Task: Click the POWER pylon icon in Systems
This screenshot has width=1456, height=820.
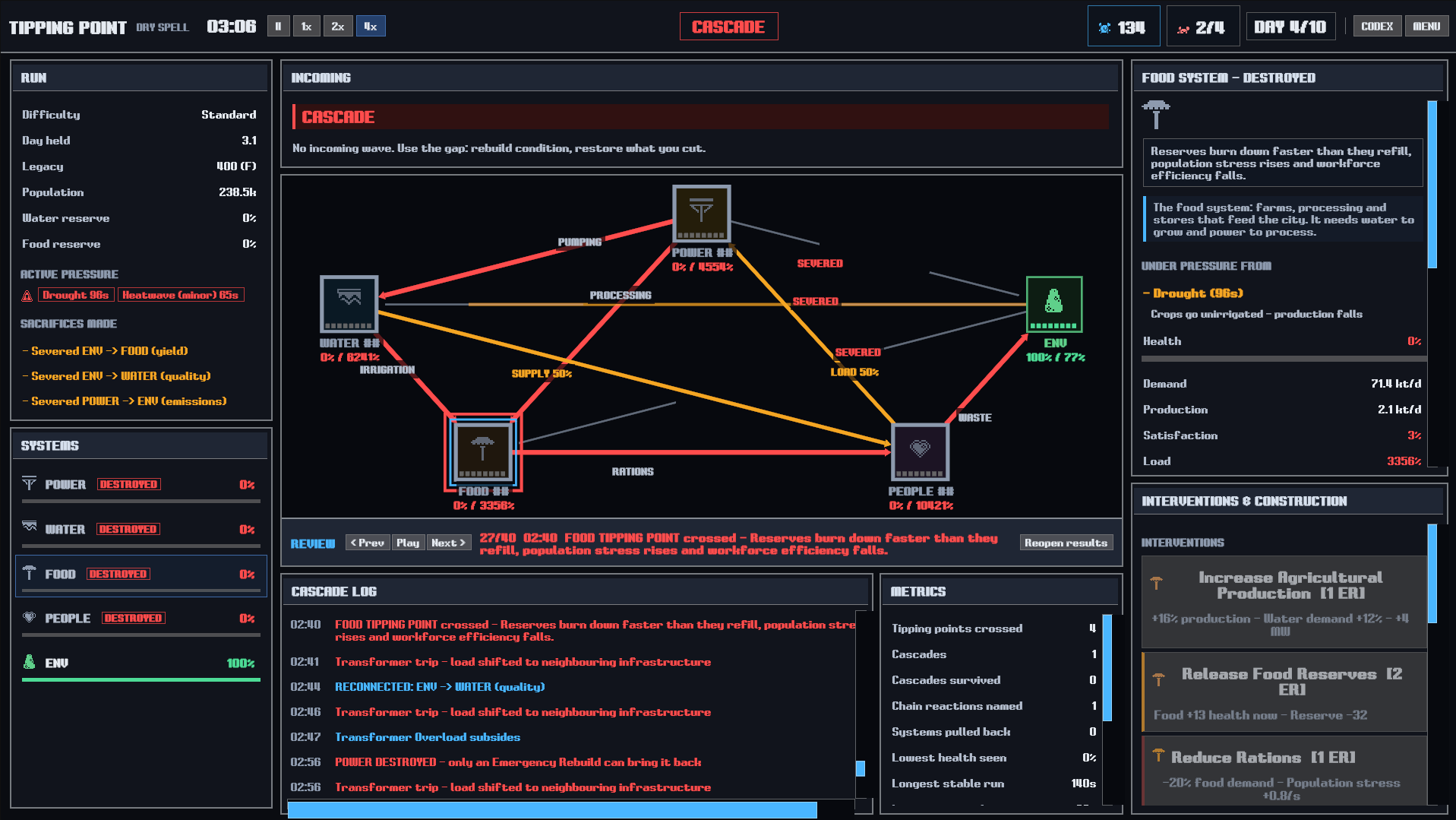Action: [29, 483]
